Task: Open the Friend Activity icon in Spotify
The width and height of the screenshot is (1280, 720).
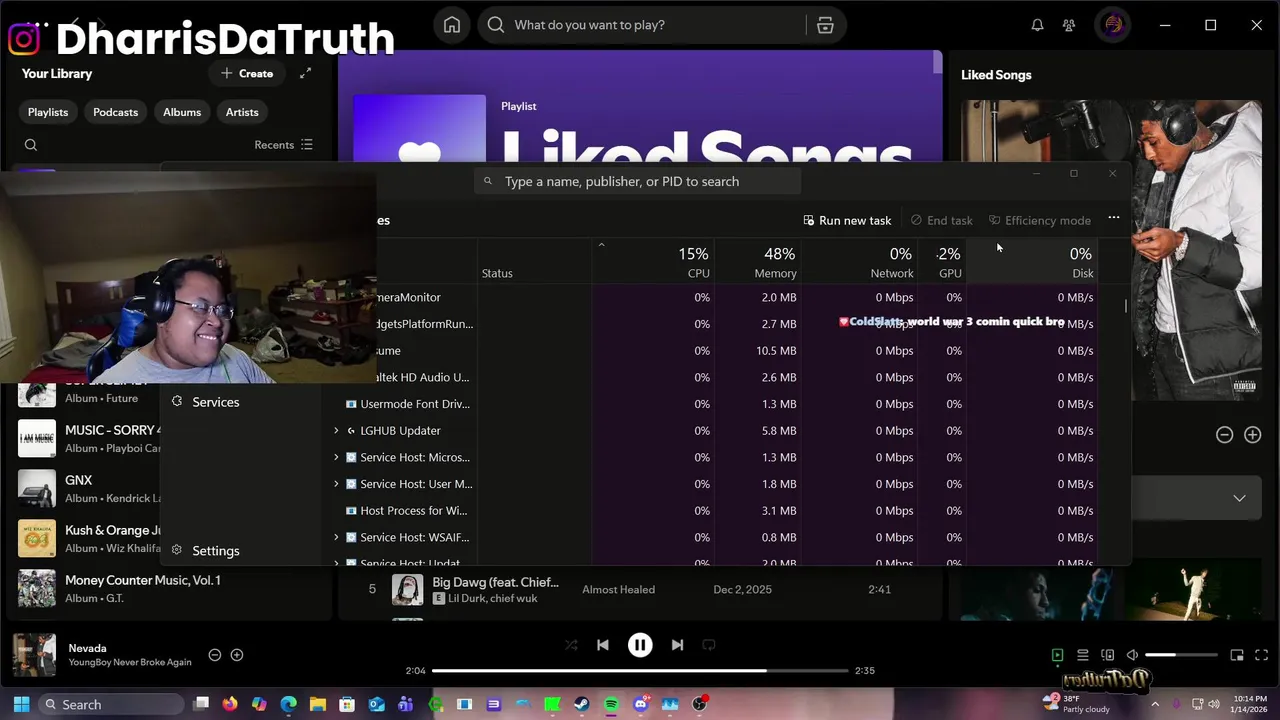Action: click(x=1069, y=25)
